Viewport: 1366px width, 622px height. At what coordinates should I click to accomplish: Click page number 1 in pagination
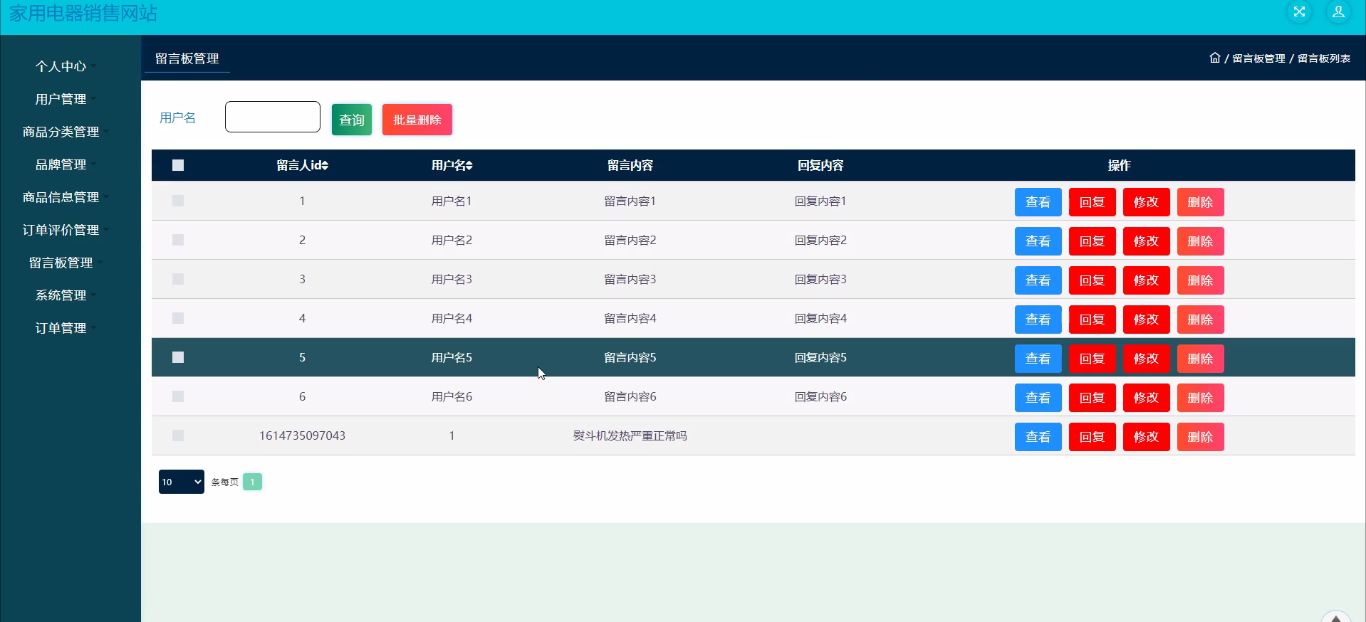tap(252, 482)
